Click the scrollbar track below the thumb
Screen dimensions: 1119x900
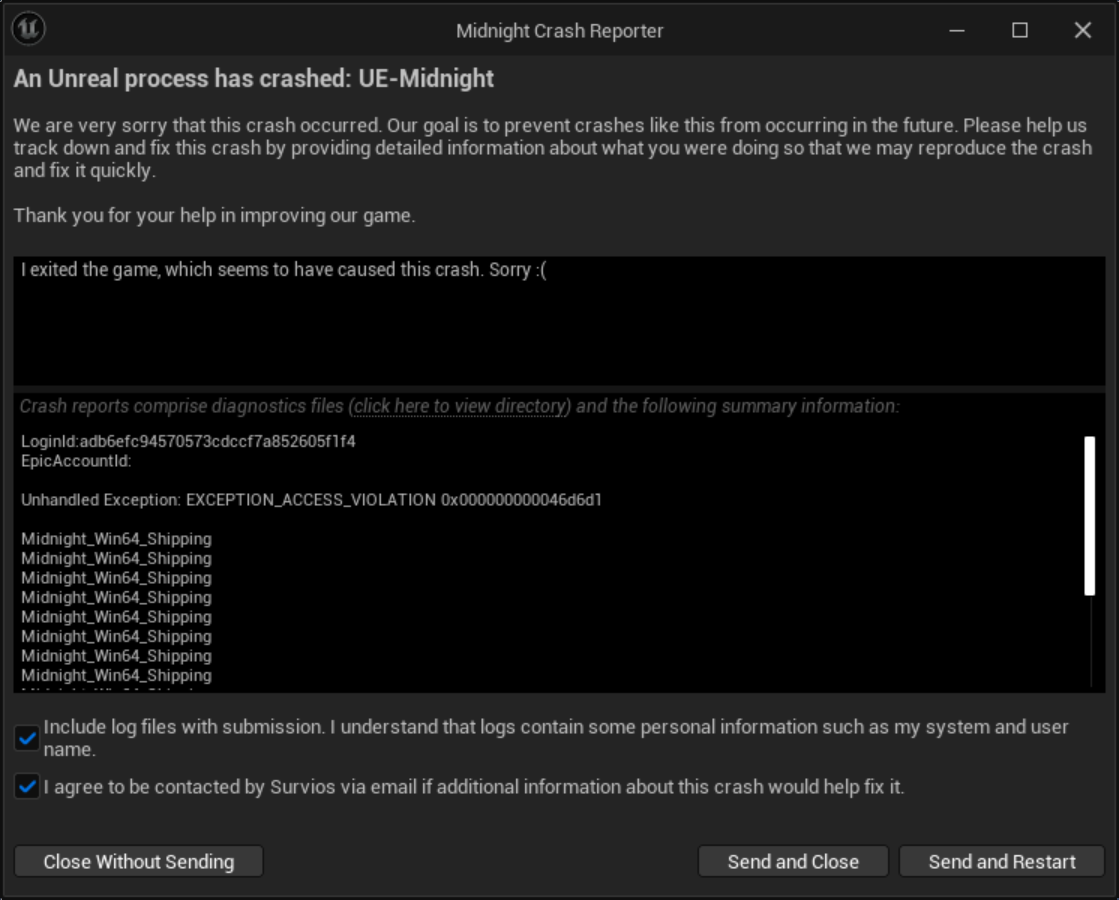pos(1089,645)
